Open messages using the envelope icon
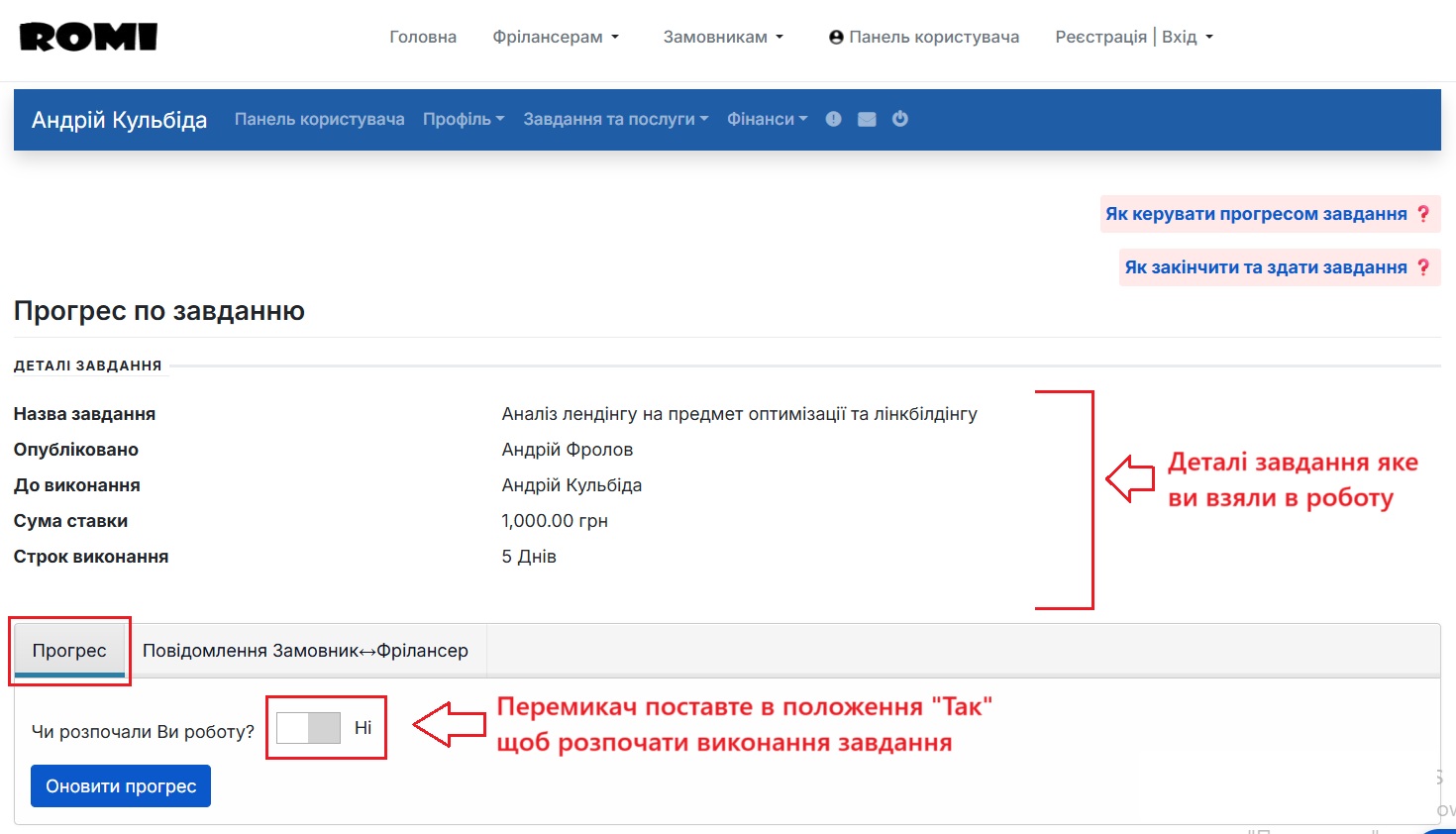 [x=867, y=119]
